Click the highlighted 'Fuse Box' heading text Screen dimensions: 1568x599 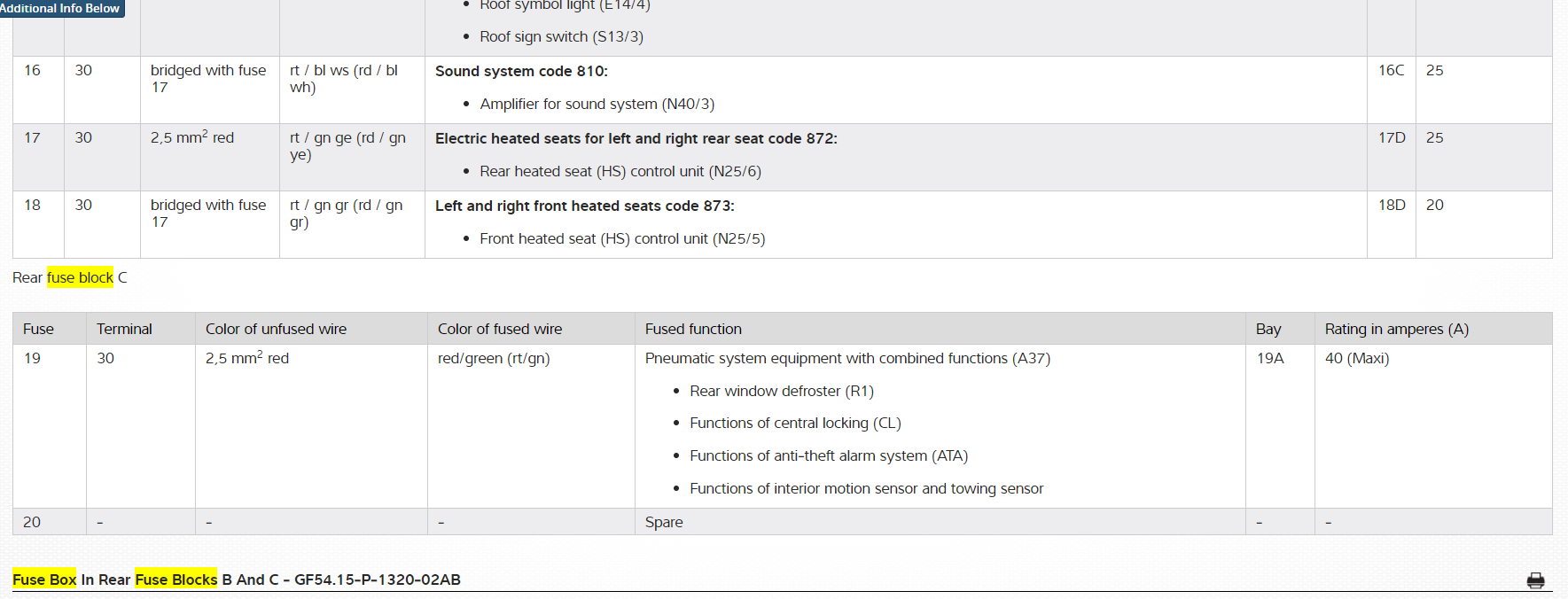pyautogui.click(x=44, y=580)
